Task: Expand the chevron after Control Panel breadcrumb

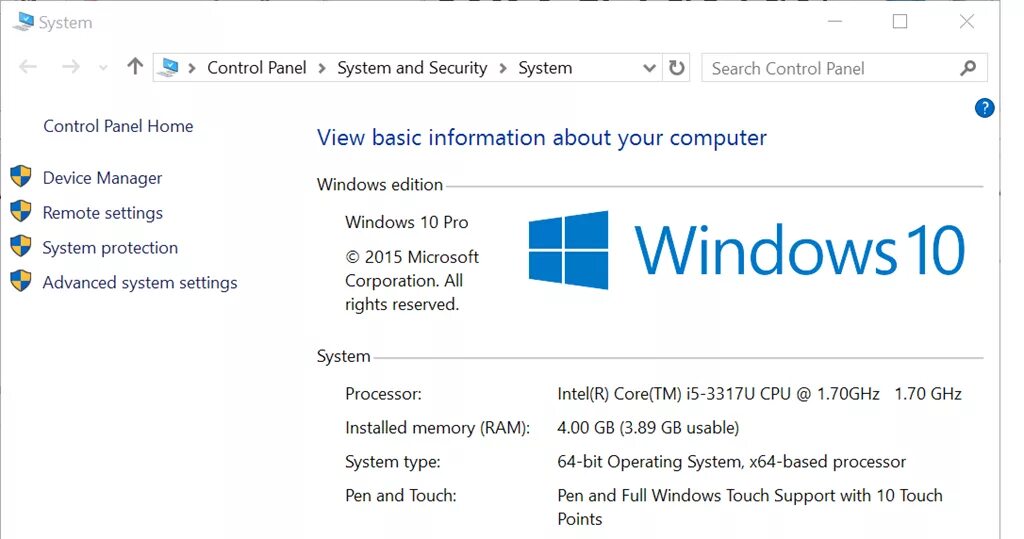Action: [x=322, y=68]
